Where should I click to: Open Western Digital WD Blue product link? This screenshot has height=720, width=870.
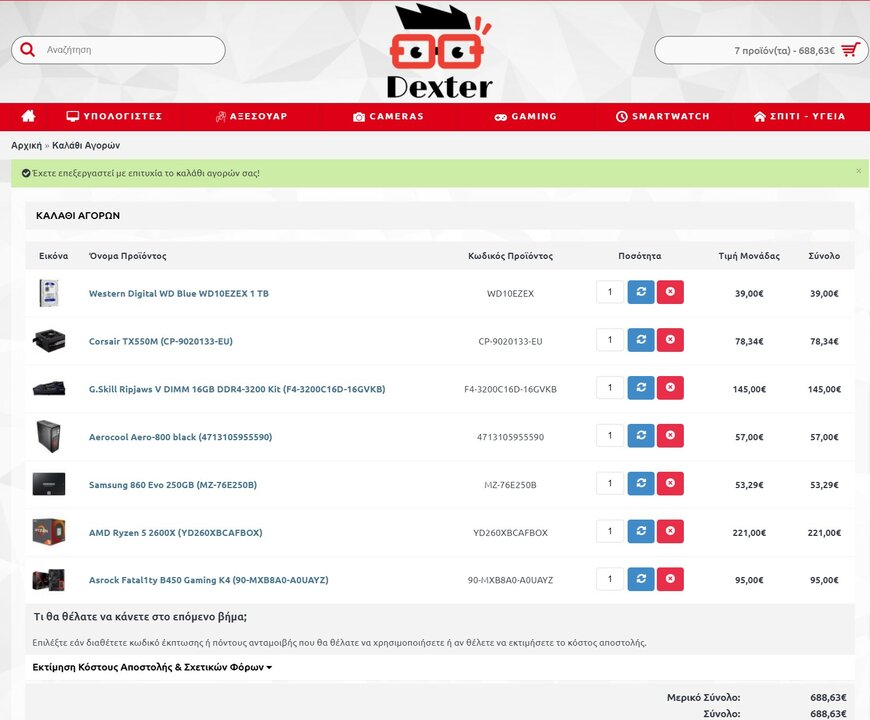[x=179, y=293]
